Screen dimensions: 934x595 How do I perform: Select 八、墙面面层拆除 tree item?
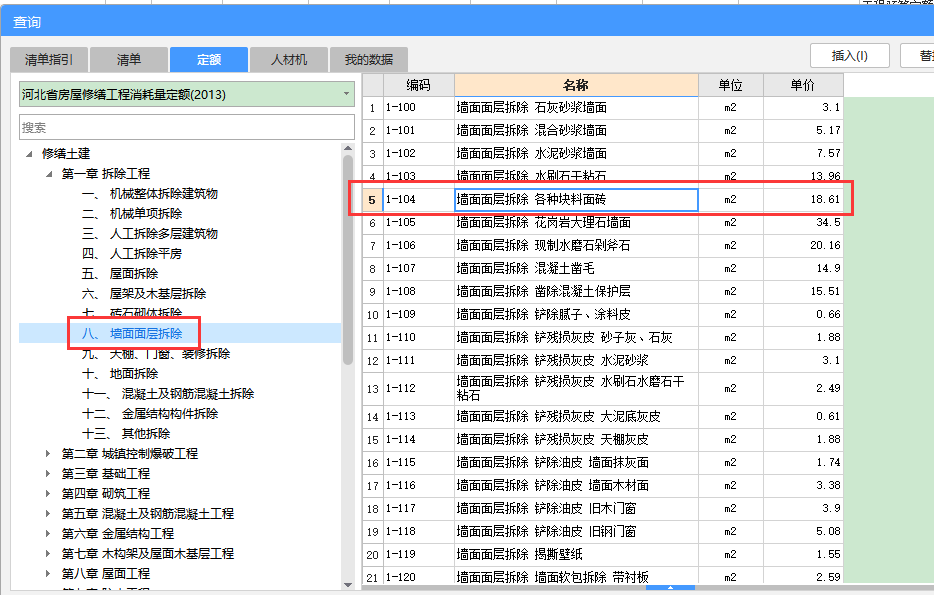(x=132, y=334)
